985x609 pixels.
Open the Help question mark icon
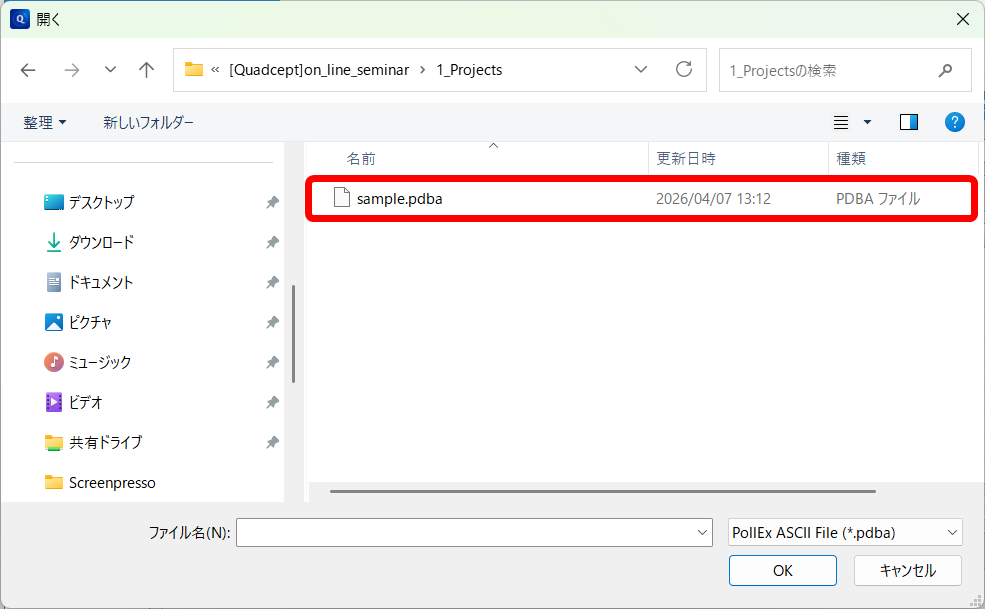click(954, 122)
